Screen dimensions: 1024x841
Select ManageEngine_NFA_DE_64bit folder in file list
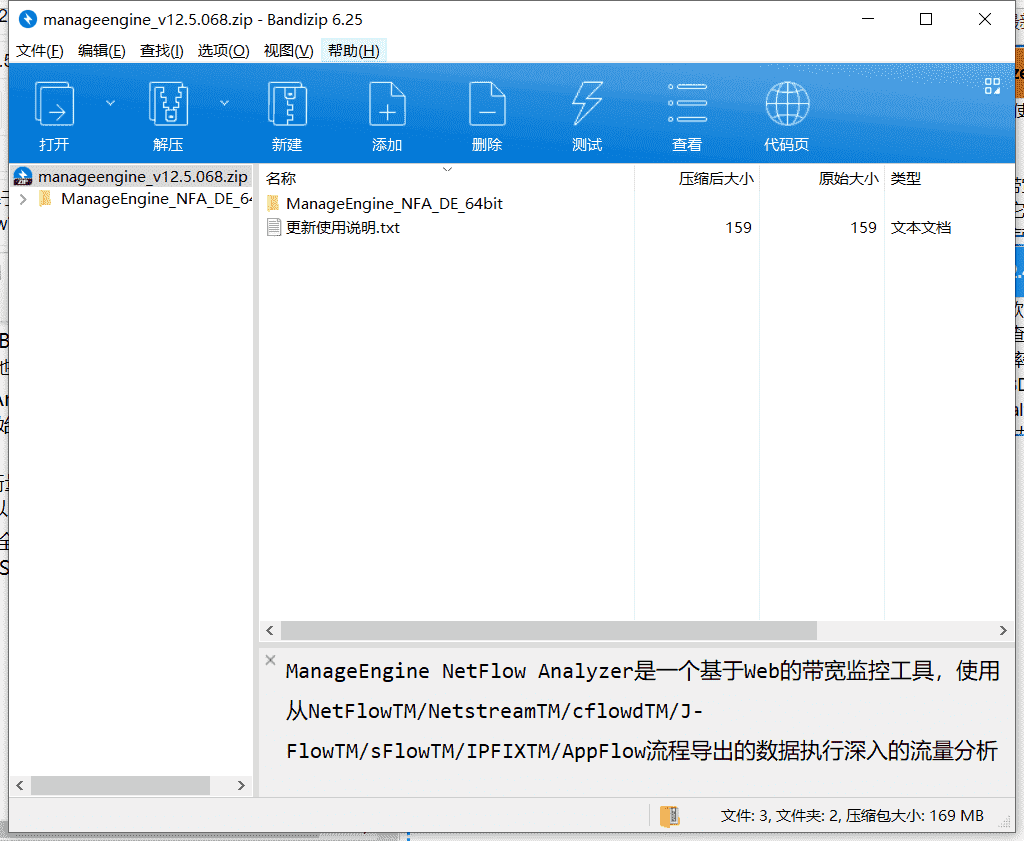click(x=394, y=204)
